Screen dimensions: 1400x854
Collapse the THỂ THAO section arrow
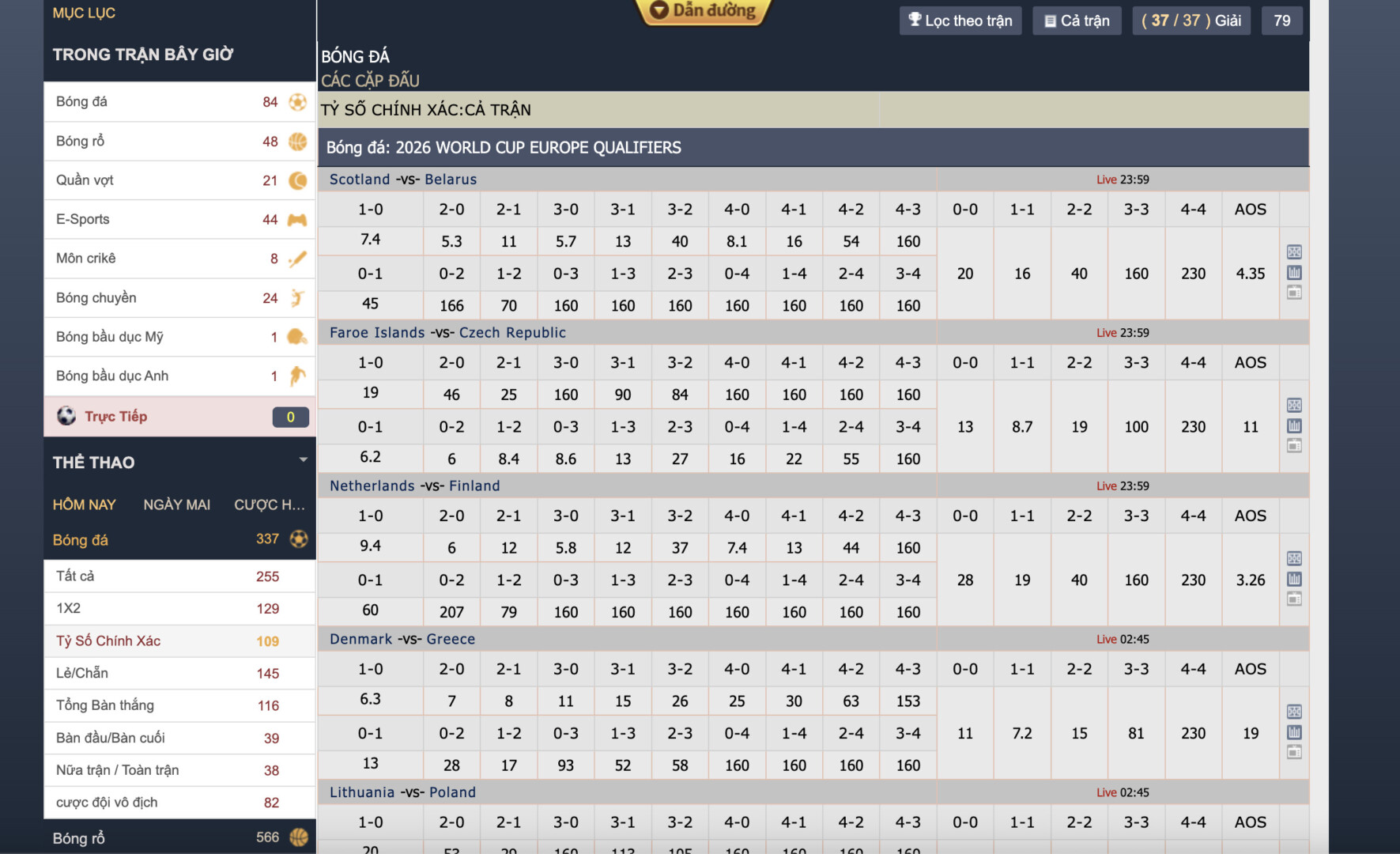pyautogui.click(x=303, y=460)
